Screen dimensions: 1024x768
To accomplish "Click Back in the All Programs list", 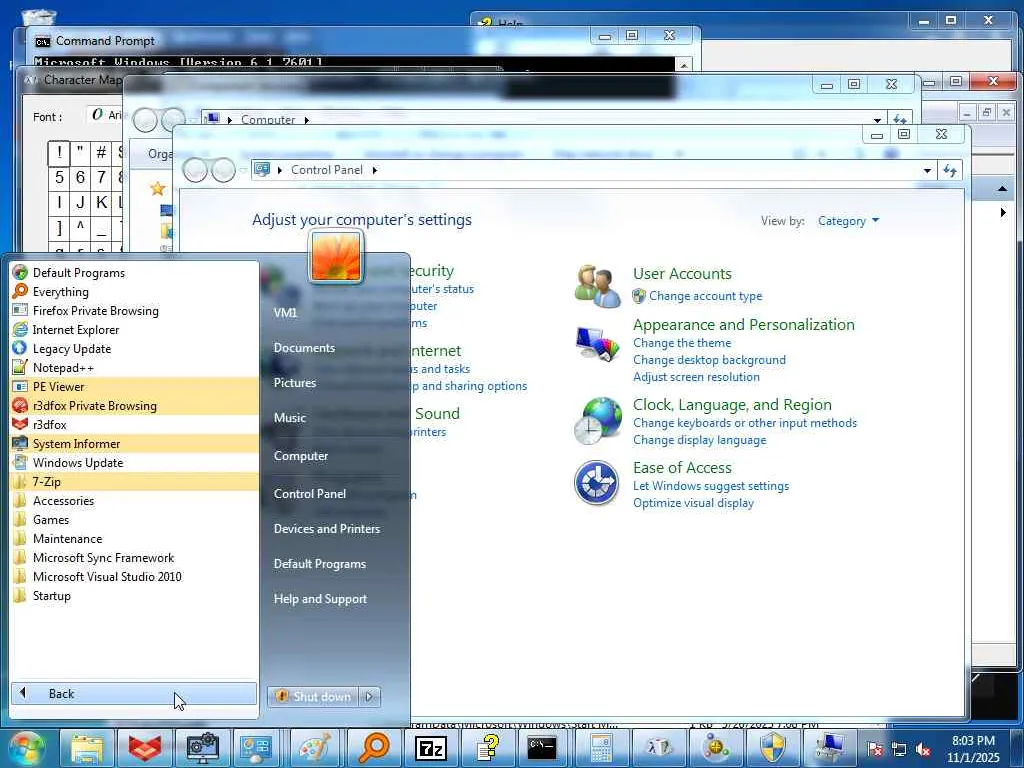I will [134, 694].
